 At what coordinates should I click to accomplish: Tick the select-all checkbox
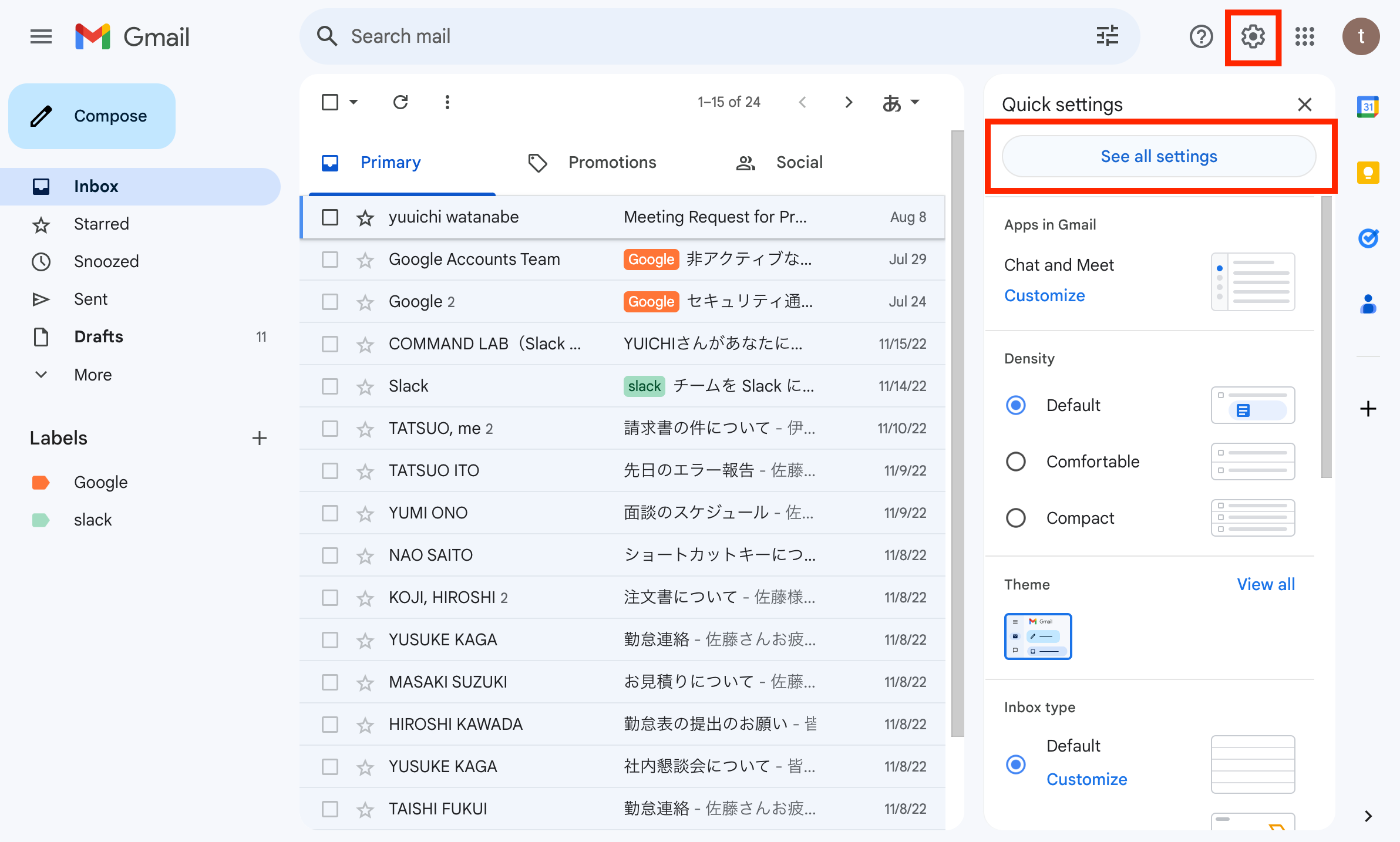(x=330, y=102)
